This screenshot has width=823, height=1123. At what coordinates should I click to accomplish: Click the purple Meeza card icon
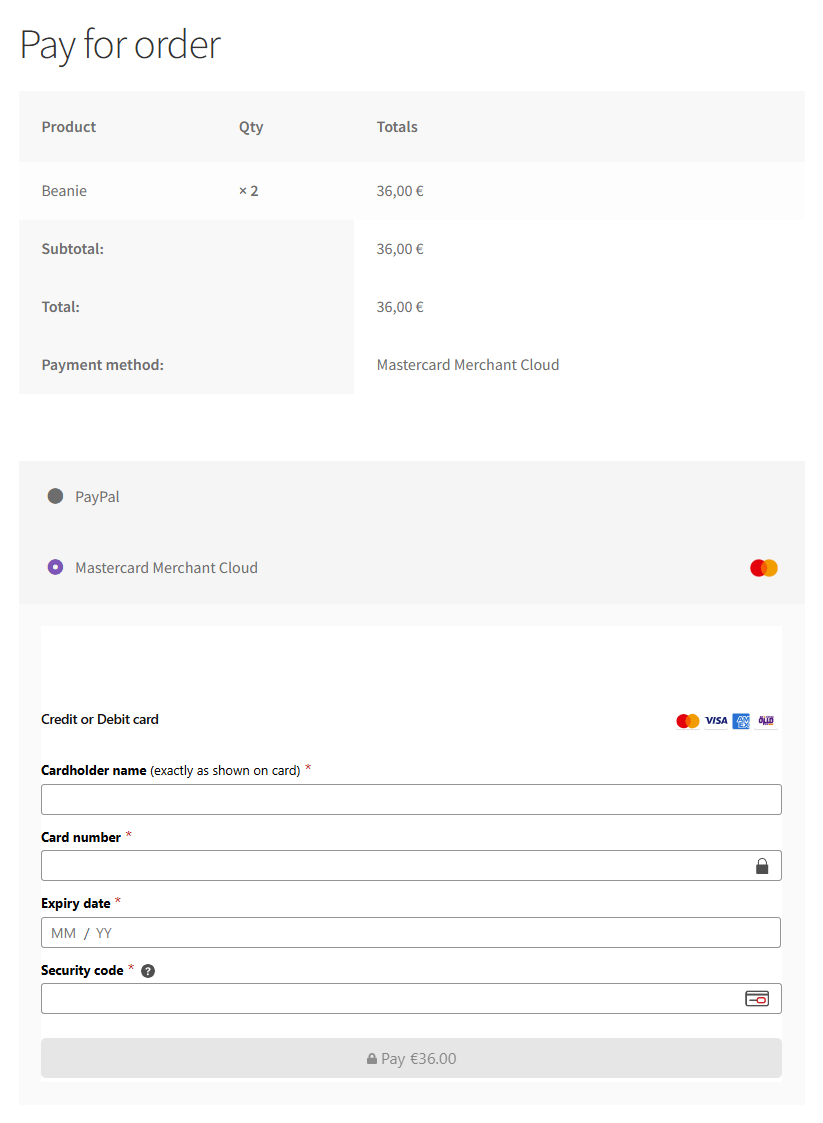point(766,721)
